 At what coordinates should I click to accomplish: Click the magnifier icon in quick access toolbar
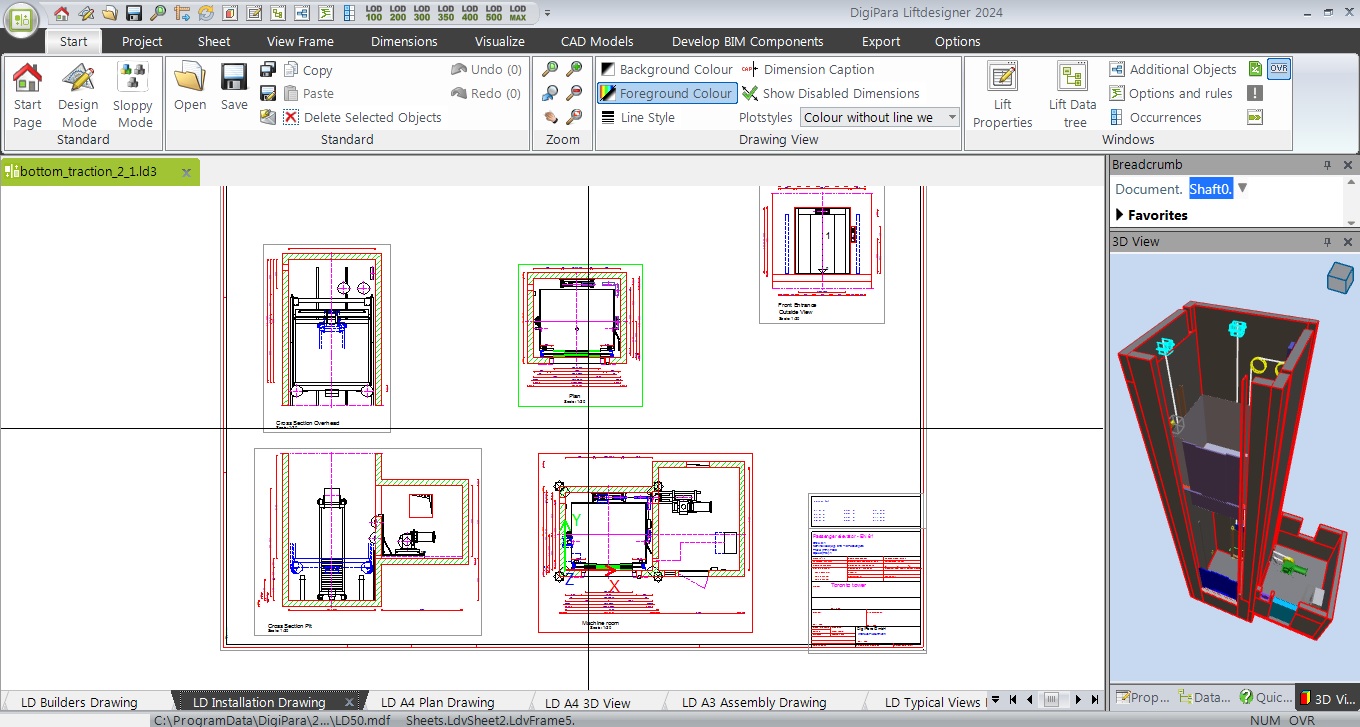(x=157, y=13)
